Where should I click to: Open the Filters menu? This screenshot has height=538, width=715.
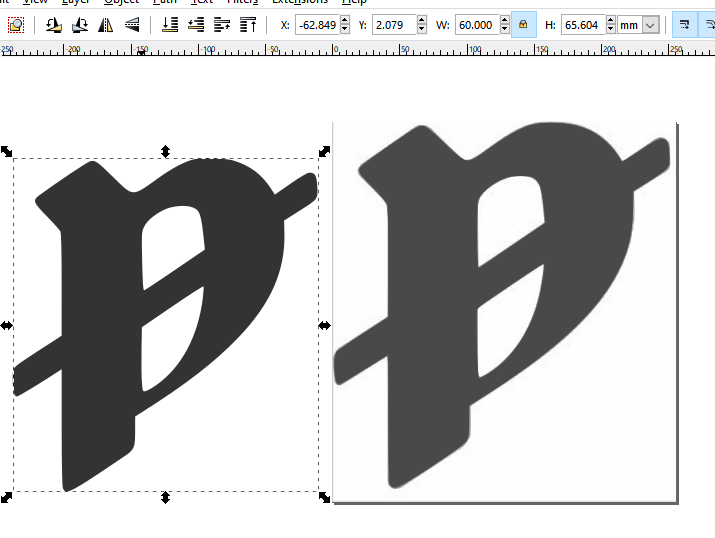pos(242,3)
